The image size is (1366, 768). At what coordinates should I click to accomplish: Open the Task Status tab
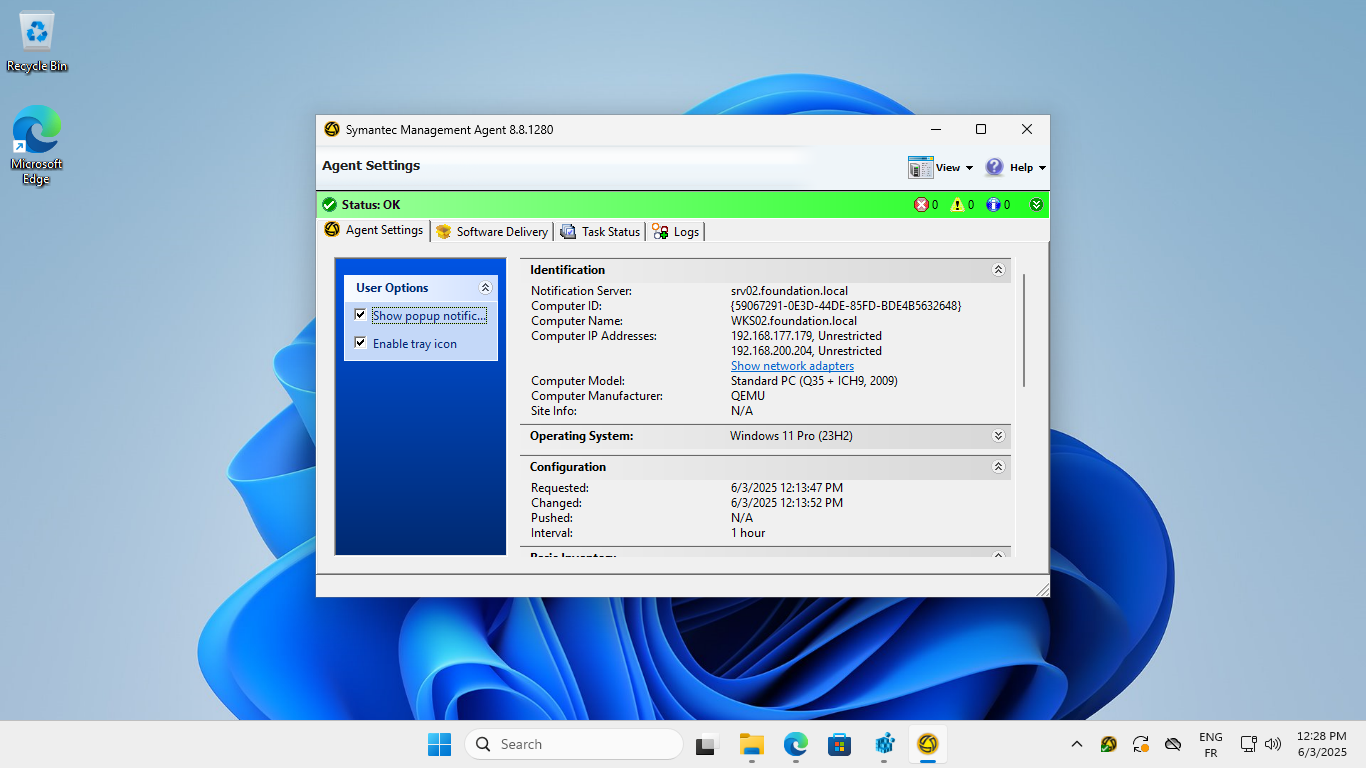pyautogui.click(x=600, y=232)
